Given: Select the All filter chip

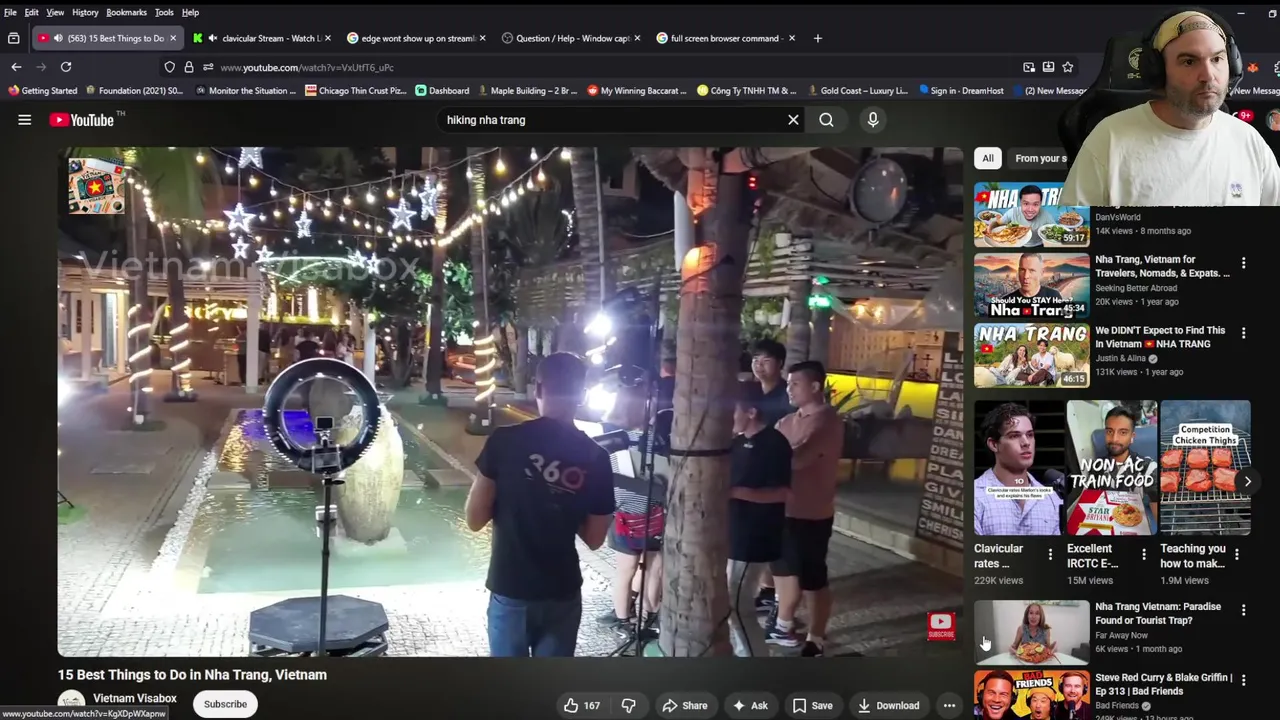Looking at the screenshot, I should [x=988, y=158].
